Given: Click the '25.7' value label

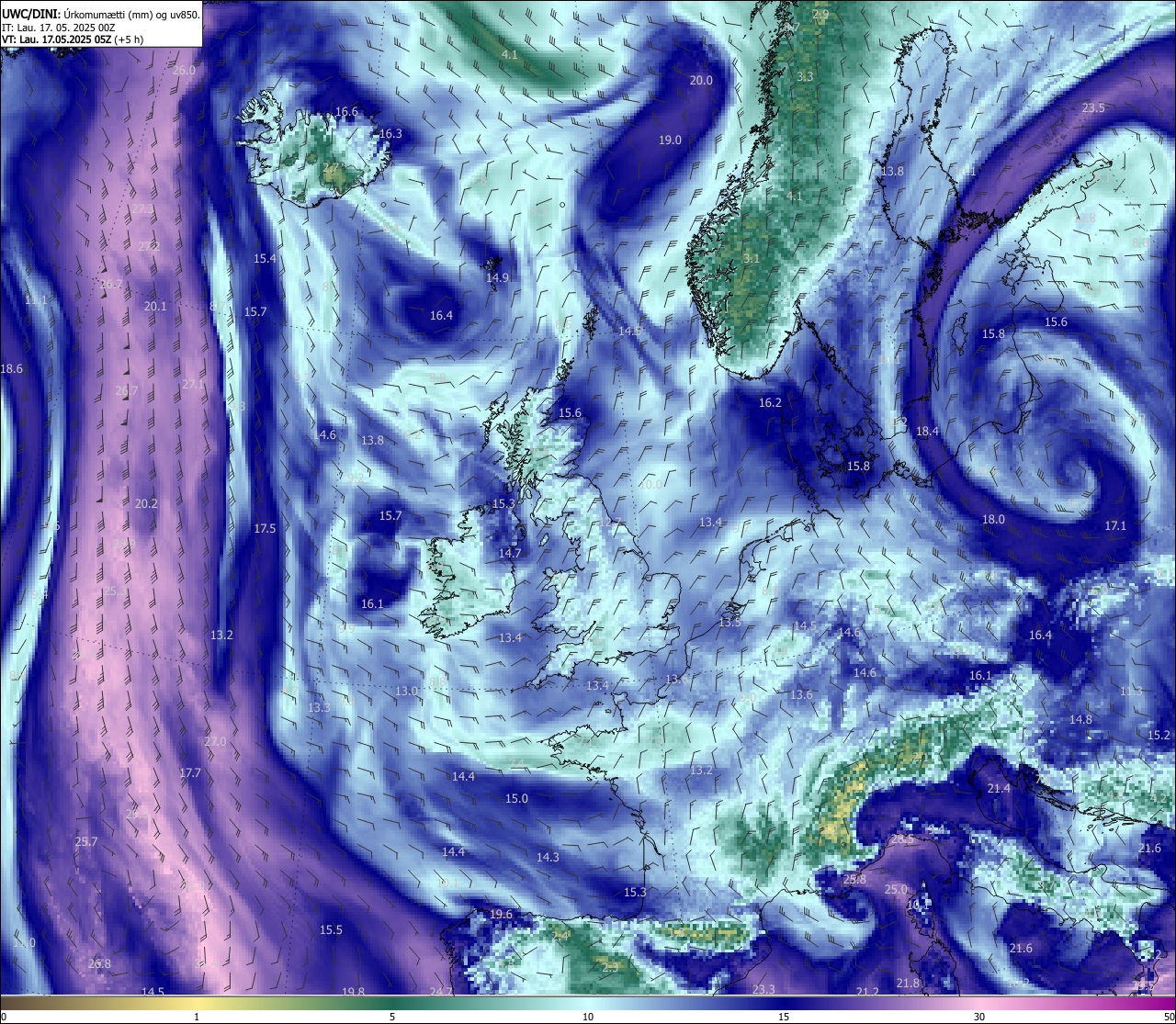Looking at the screenshot, I should [86, 842].
